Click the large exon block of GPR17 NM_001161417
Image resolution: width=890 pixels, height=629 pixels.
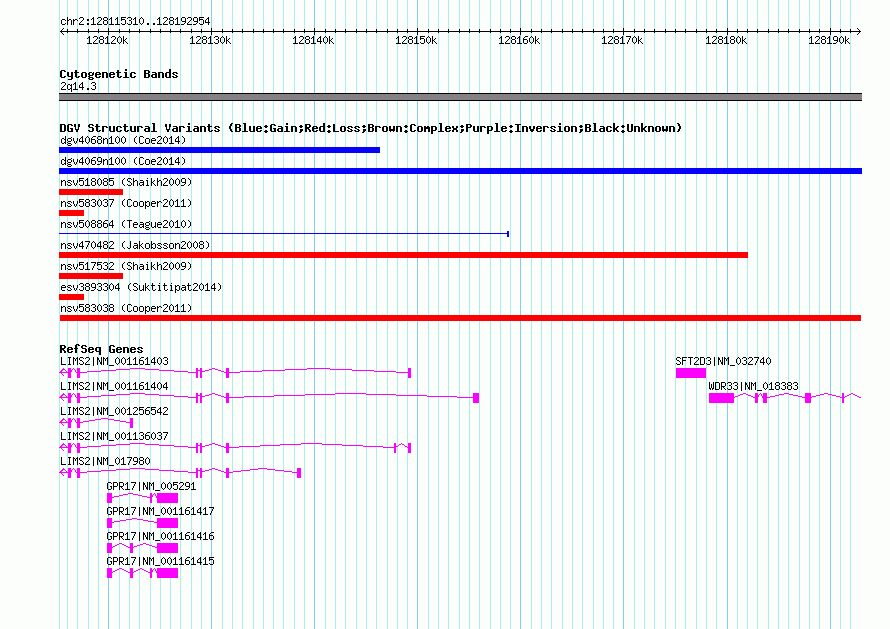click(167, 523)
